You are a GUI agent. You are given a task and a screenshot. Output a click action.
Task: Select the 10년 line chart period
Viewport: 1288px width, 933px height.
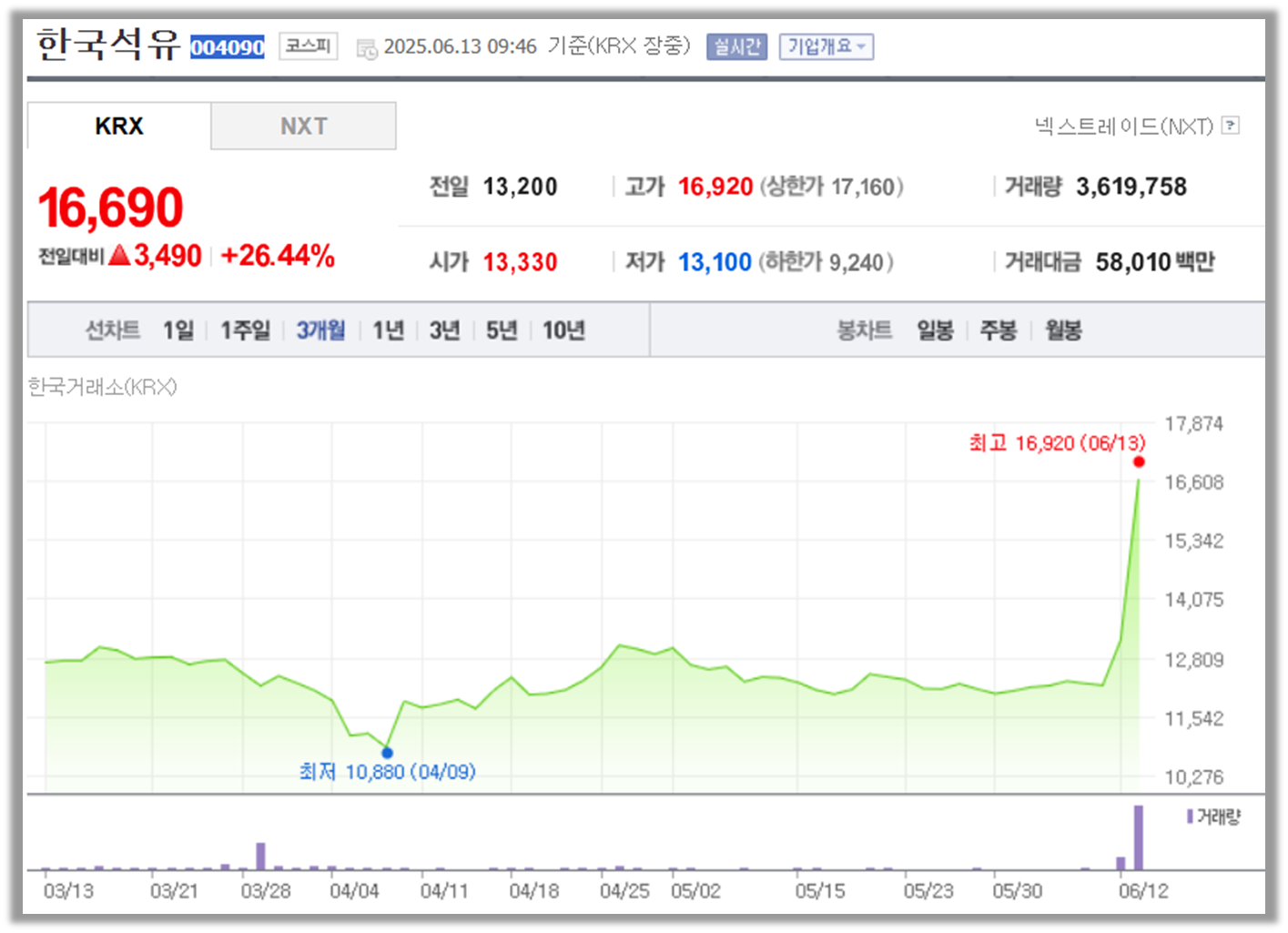point(563,330)
